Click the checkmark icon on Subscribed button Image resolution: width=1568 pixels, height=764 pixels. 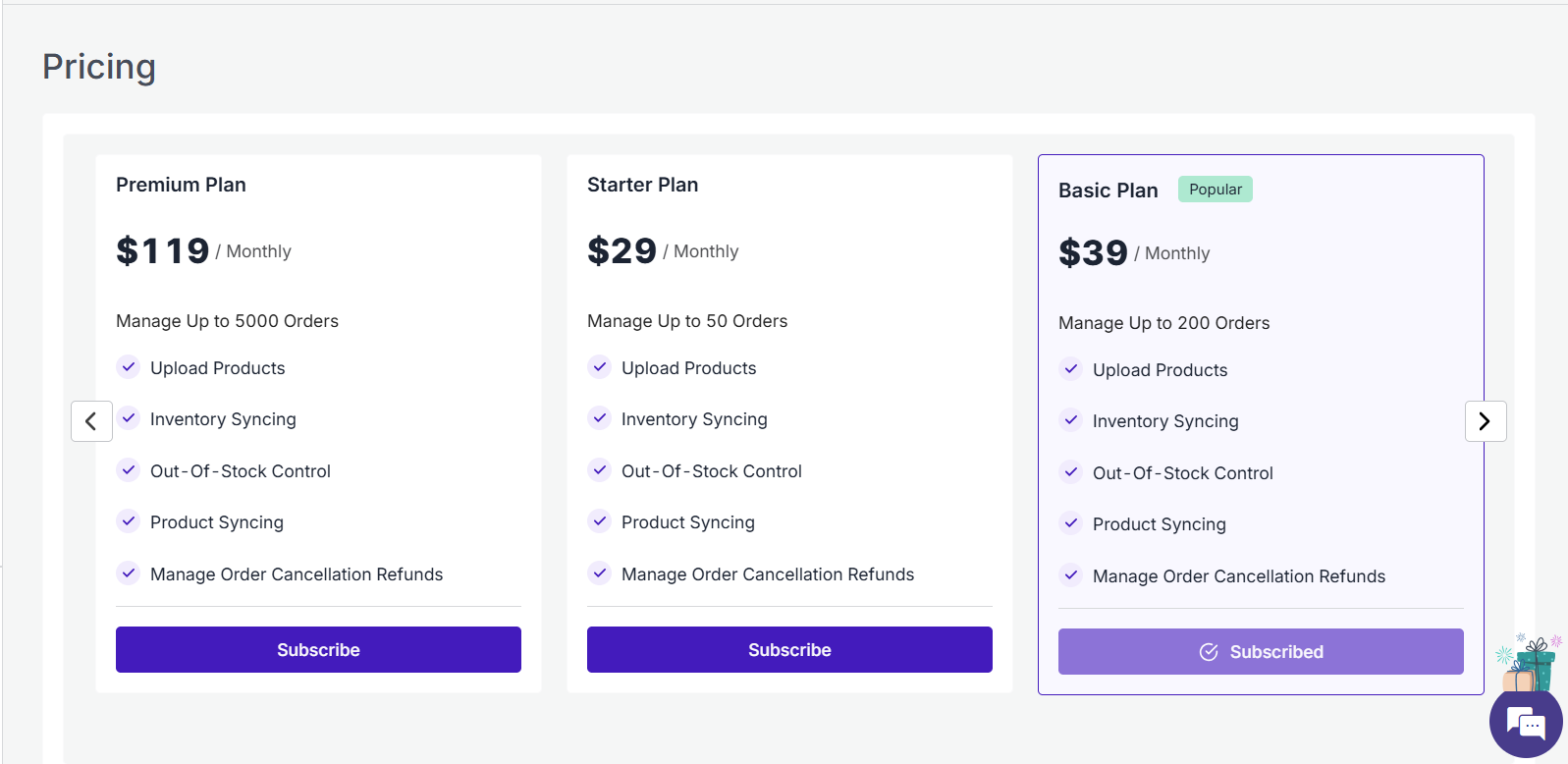pyautogui.click(x=1209, y=652)
